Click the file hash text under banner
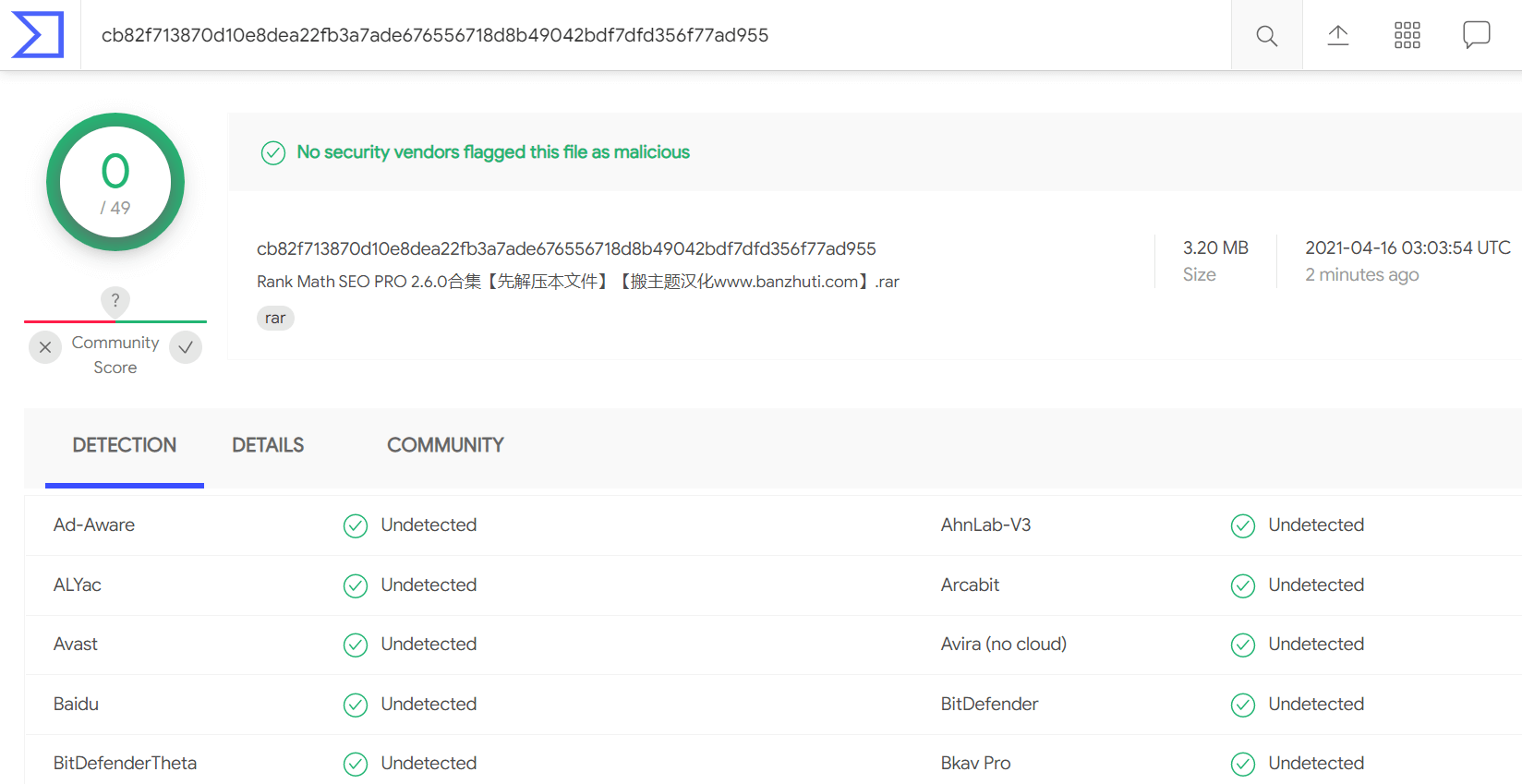Viewport: 1522px width, 784px height. [566, 249]
